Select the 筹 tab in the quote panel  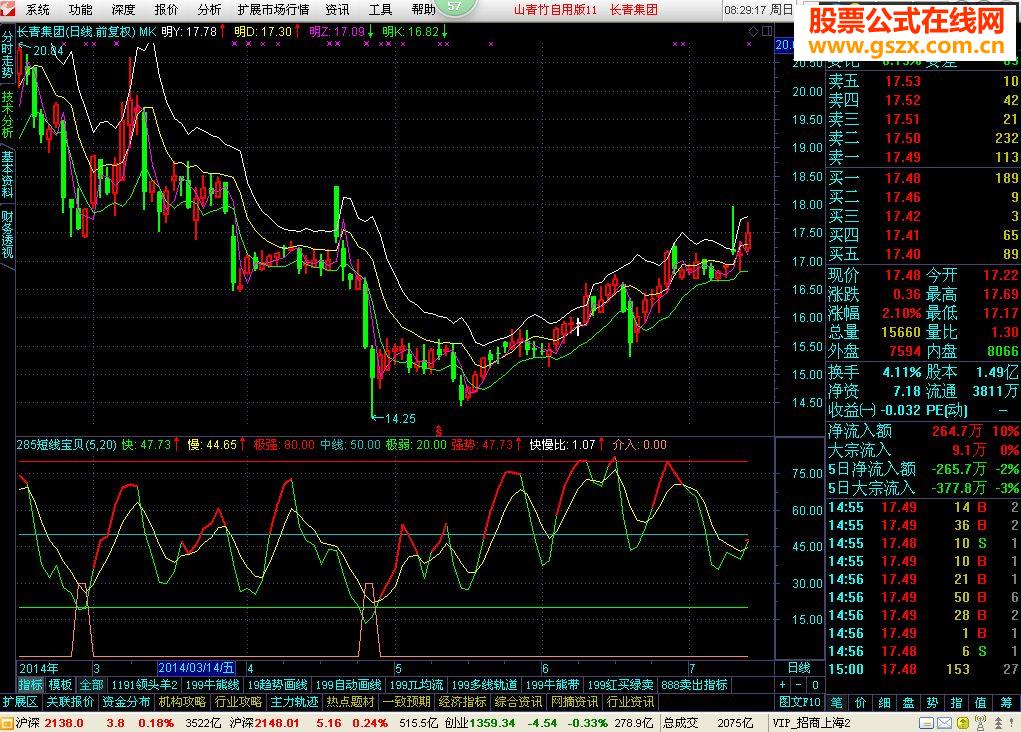click(1006, 703)
